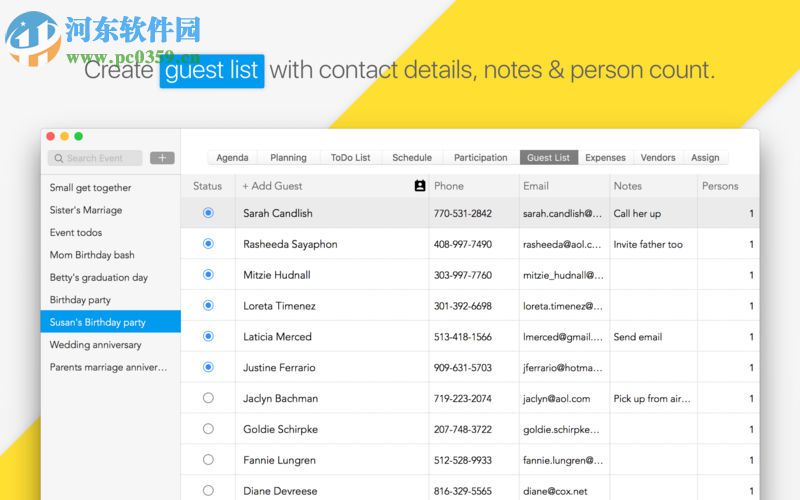800x500 pixels.
Task: Click guest name Justine Ferrario
Action: point(279,367)
